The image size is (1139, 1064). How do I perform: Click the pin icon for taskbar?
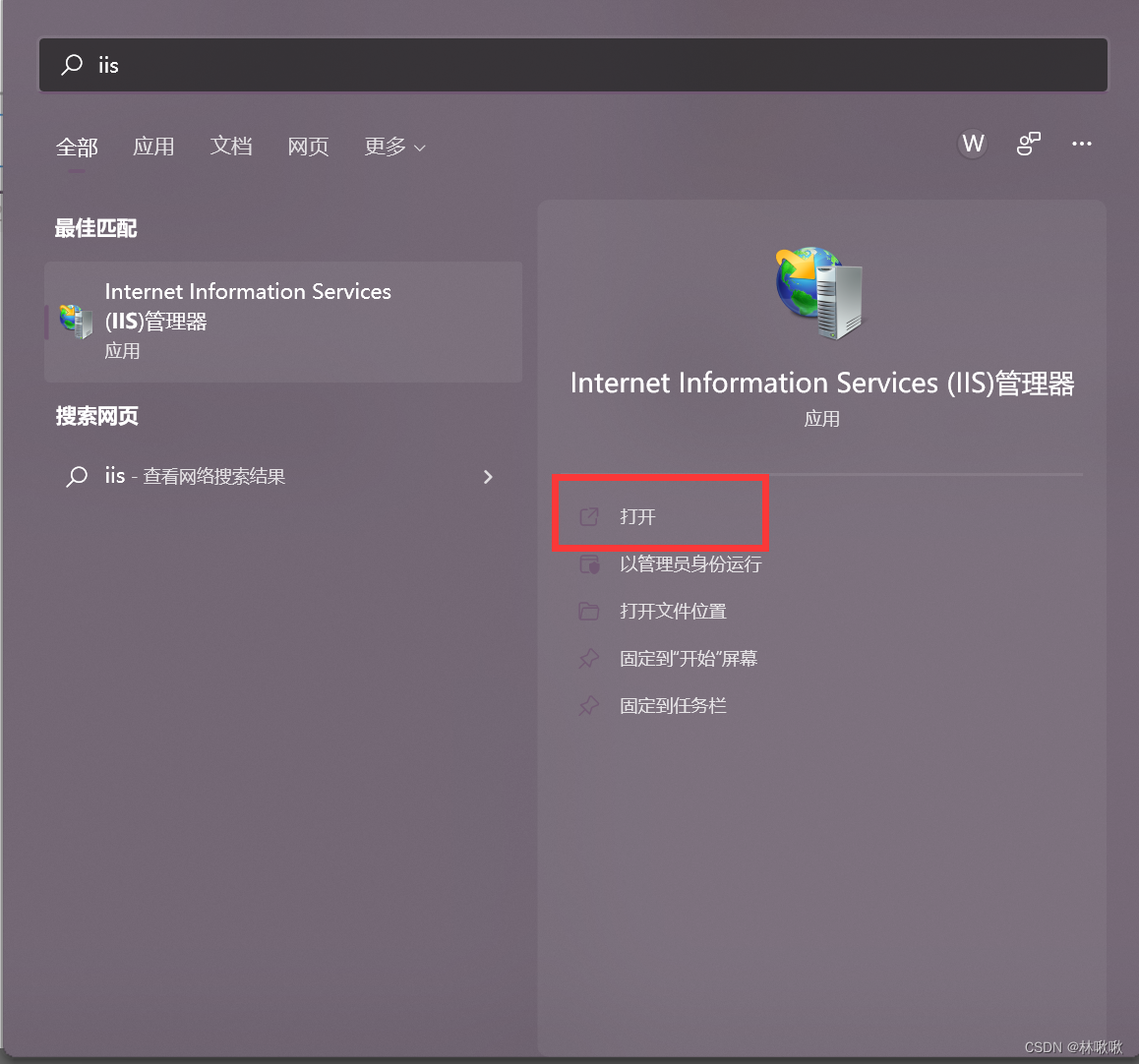(589, 706)
